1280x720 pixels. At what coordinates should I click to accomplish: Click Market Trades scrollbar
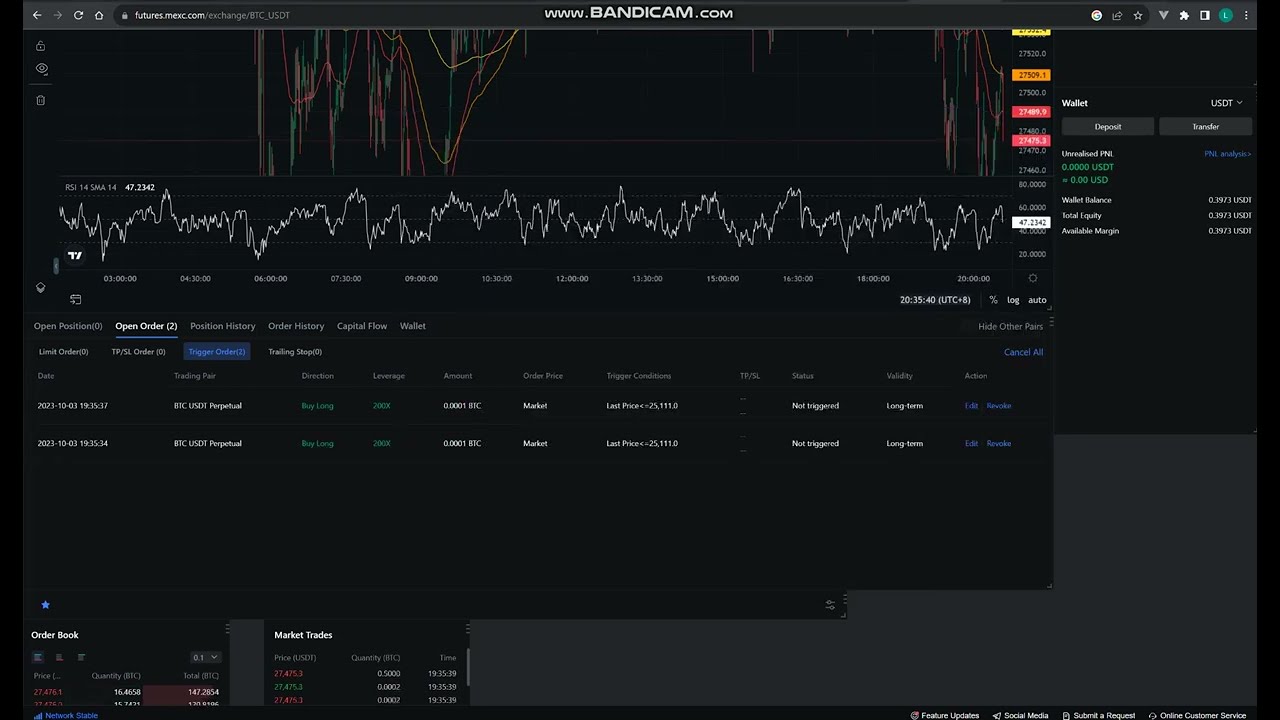467,667
